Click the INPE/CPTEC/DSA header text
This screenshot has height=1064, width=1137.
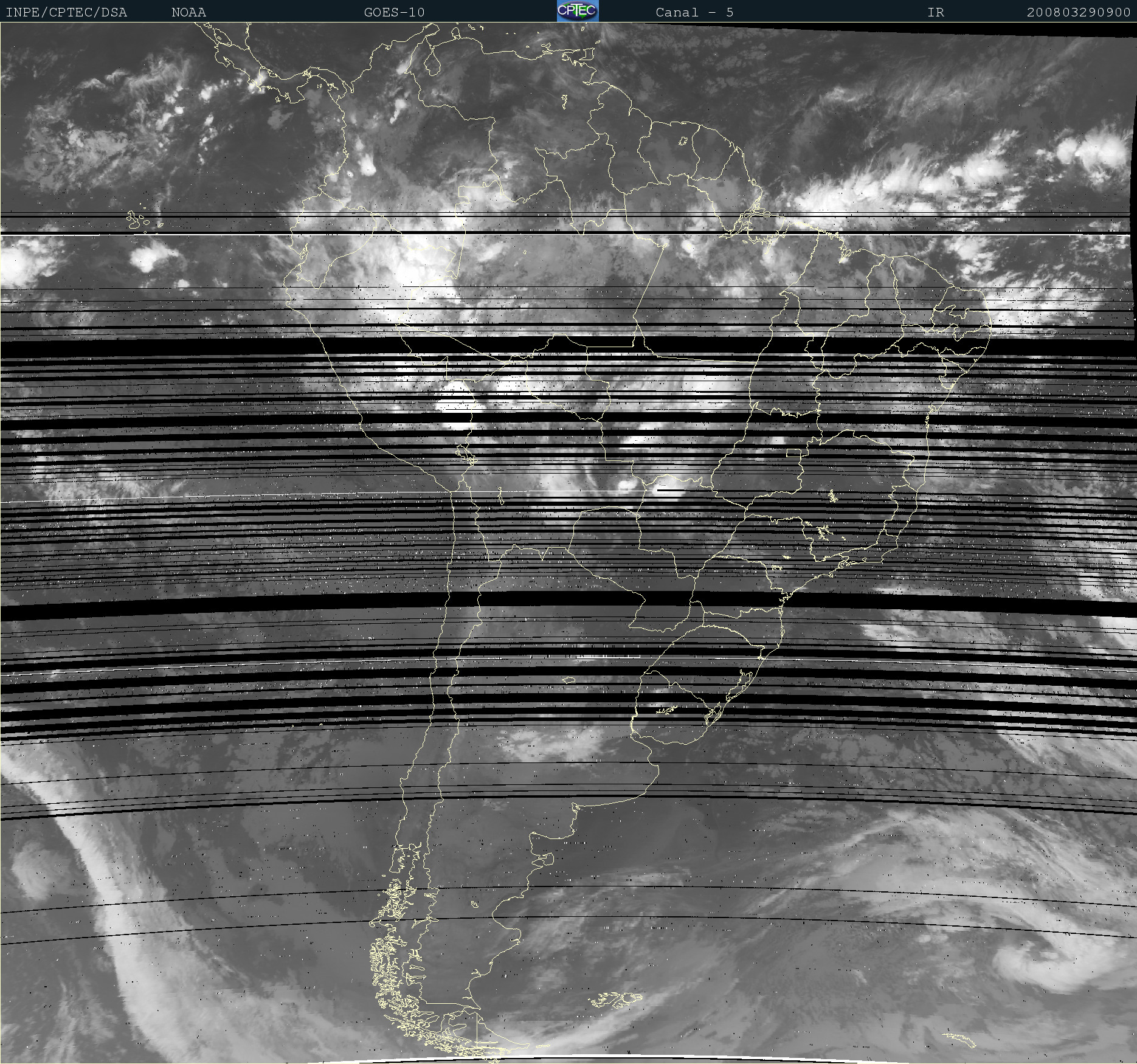click(x=66, y=12)
